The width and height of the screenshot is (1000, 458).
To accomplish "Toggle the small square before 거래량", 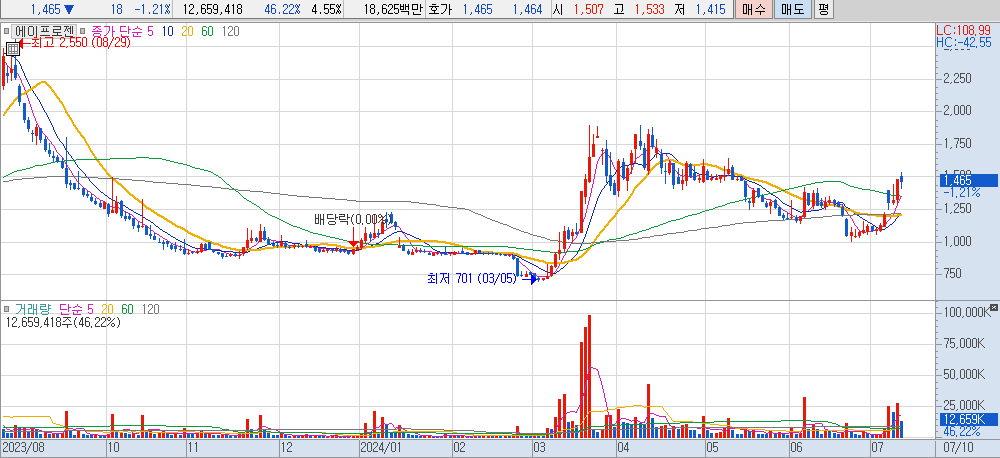I will pos(6,309).
